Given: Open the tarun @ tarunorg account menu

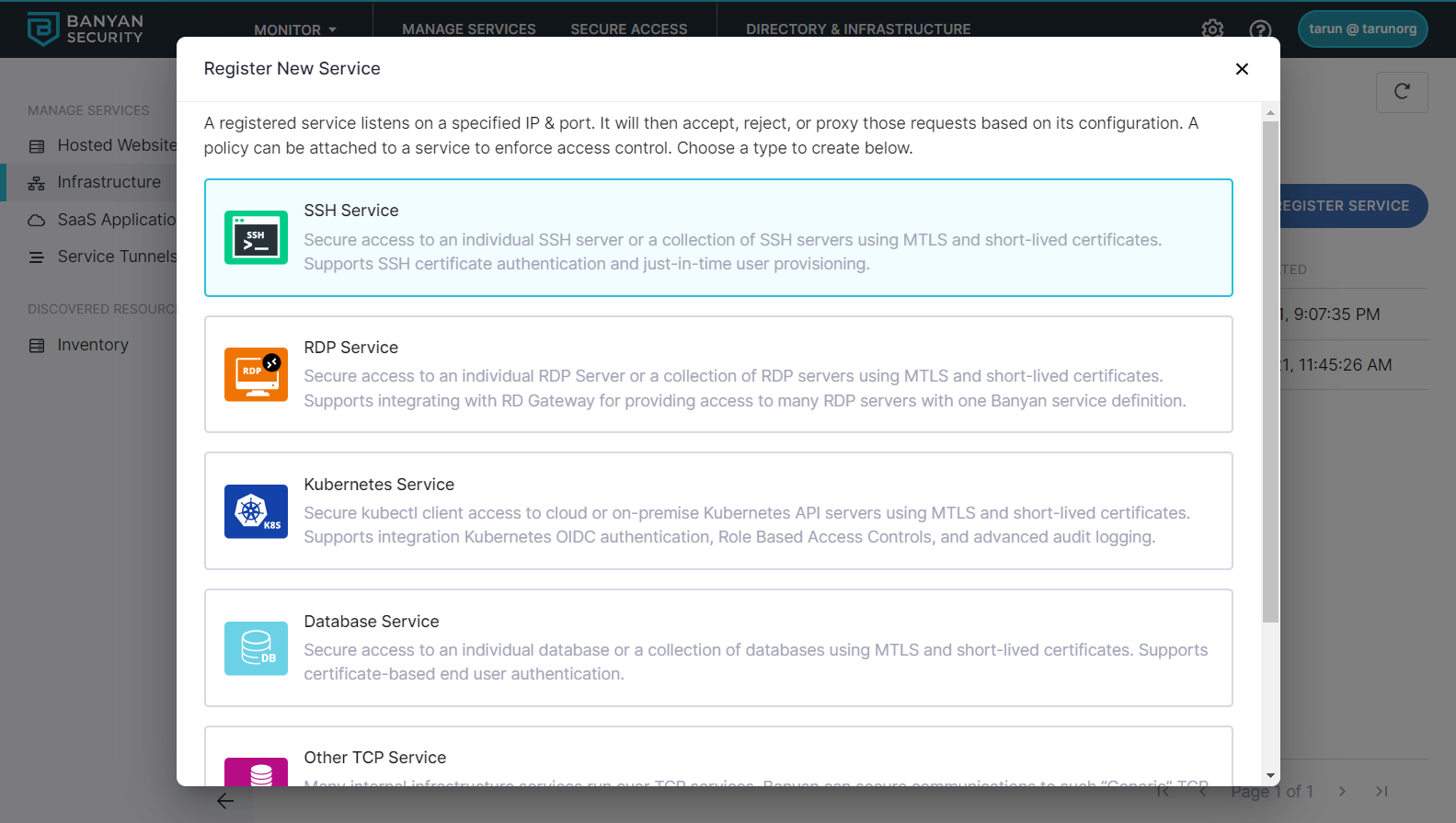Looking at the screenshot, I should pos(1362,29).
